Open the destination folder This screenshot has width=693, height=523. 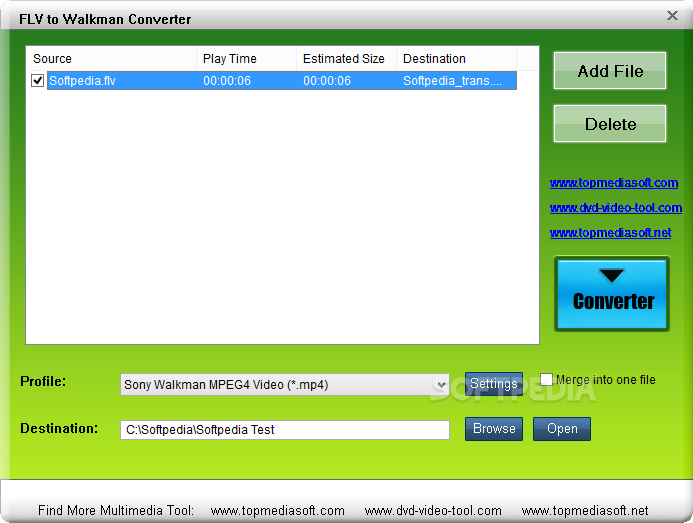562,429
